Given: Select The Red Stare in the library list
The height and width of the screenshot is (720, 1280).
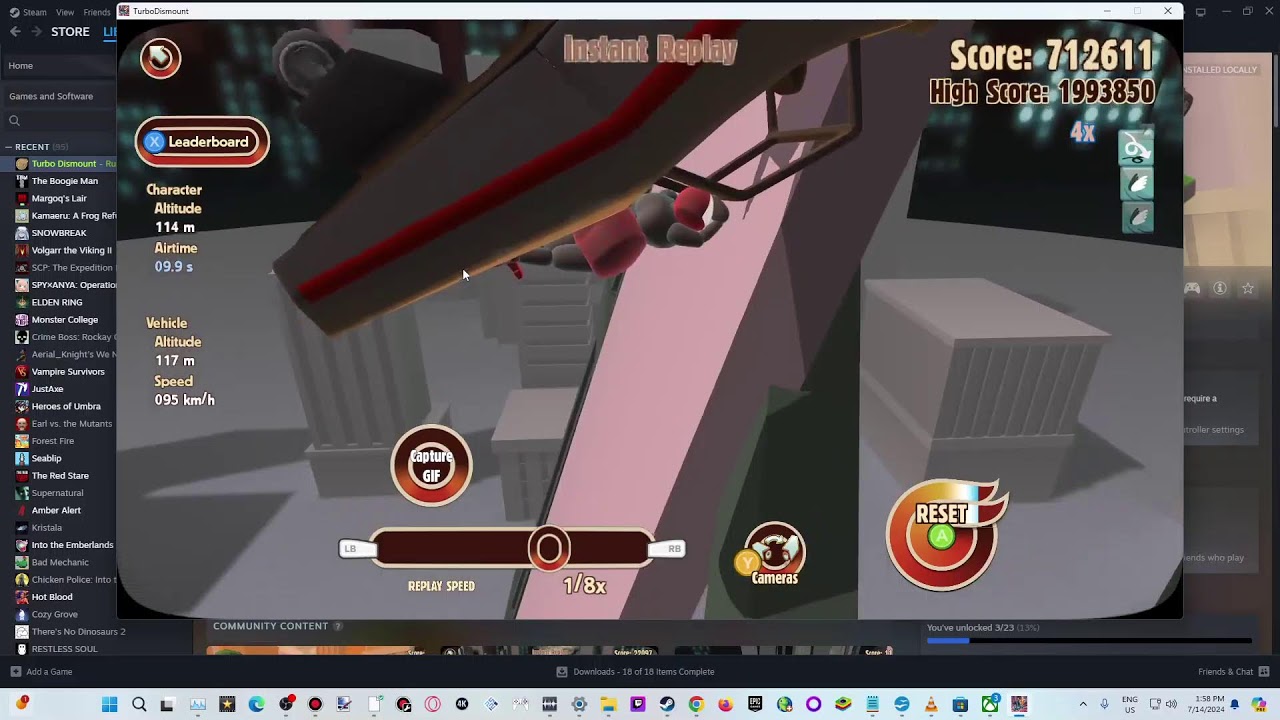Looking at the screenshot, I should click(58, 476).
